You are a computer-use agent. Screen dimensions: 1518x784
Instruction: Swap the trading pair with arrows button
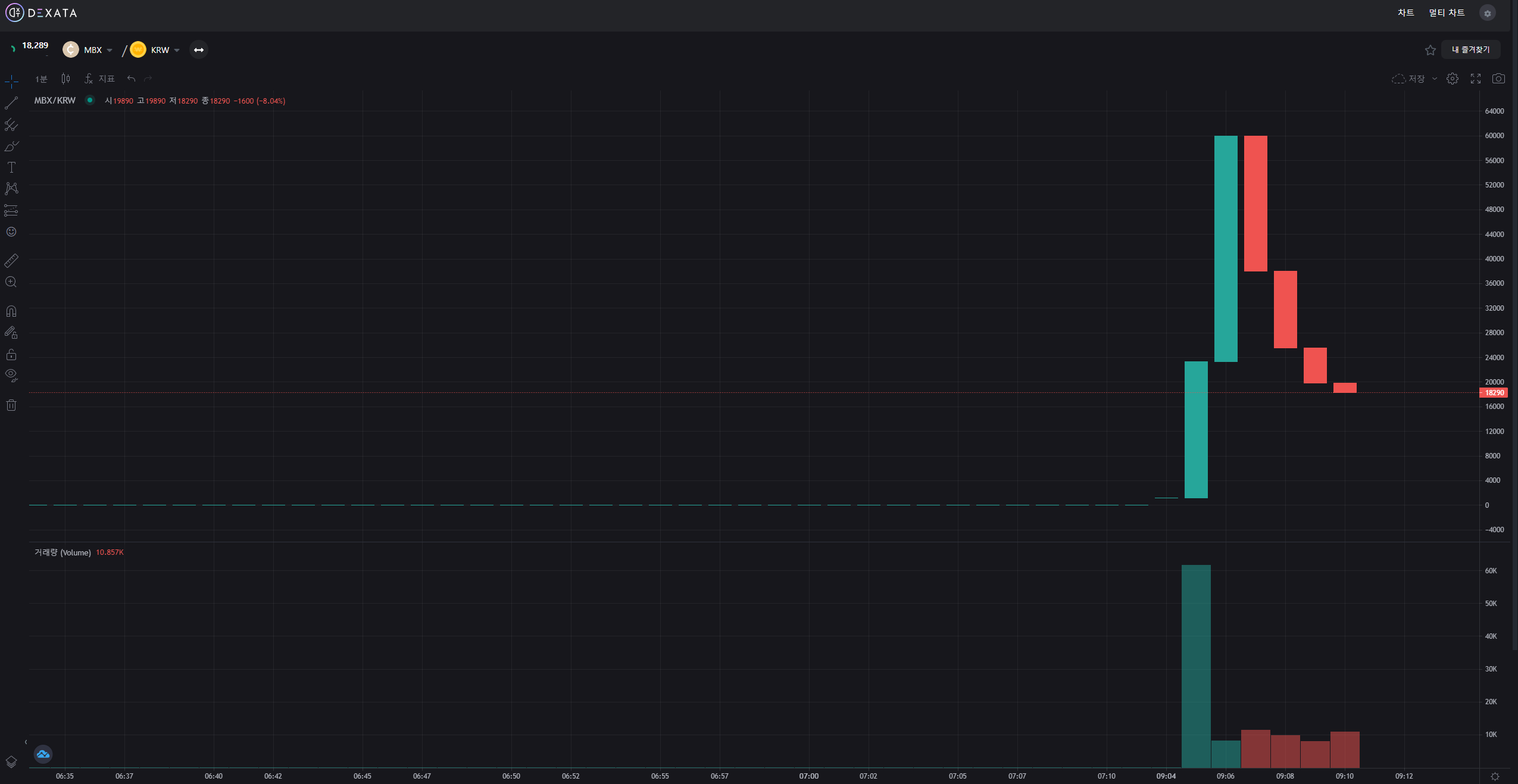(x=199, y=50)
